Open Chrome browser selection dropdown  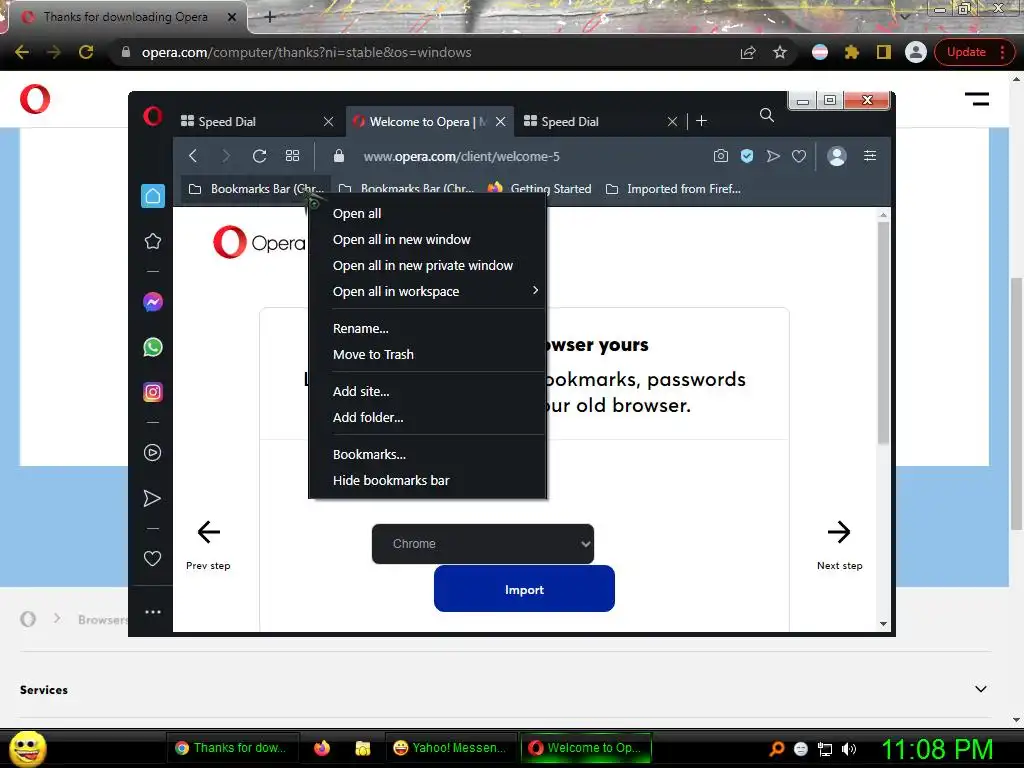tap(483, 543)
